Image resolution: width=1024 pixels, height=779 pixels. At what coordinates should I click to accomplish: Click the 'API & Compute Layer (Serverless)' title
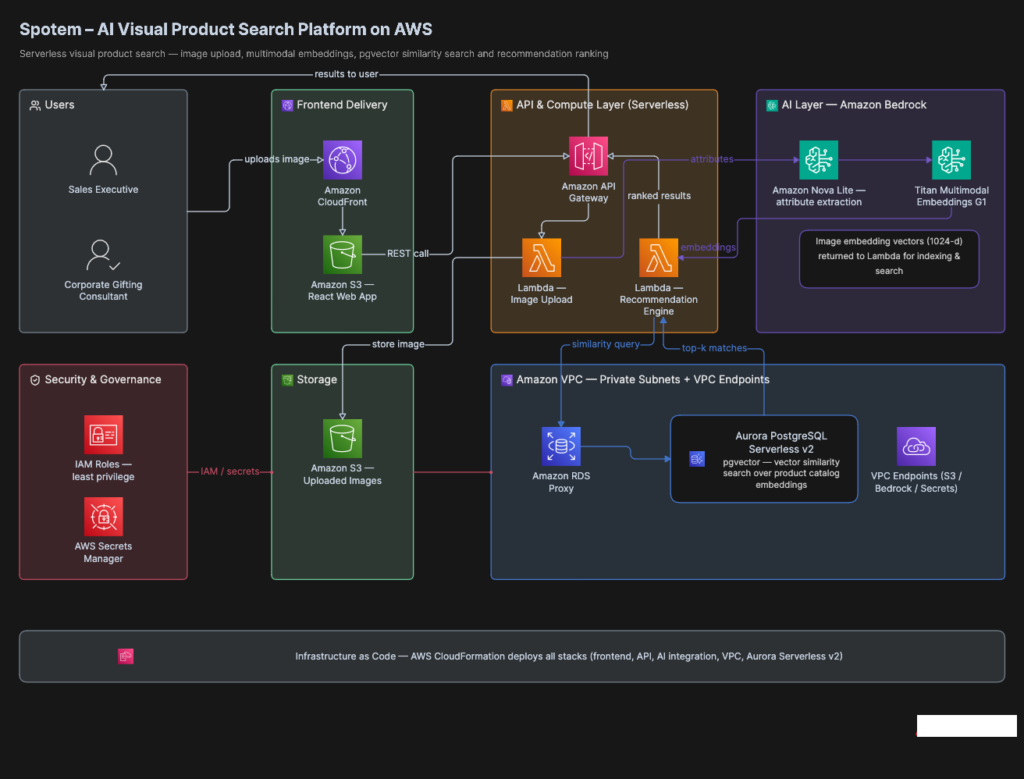[x=602, y=105]
